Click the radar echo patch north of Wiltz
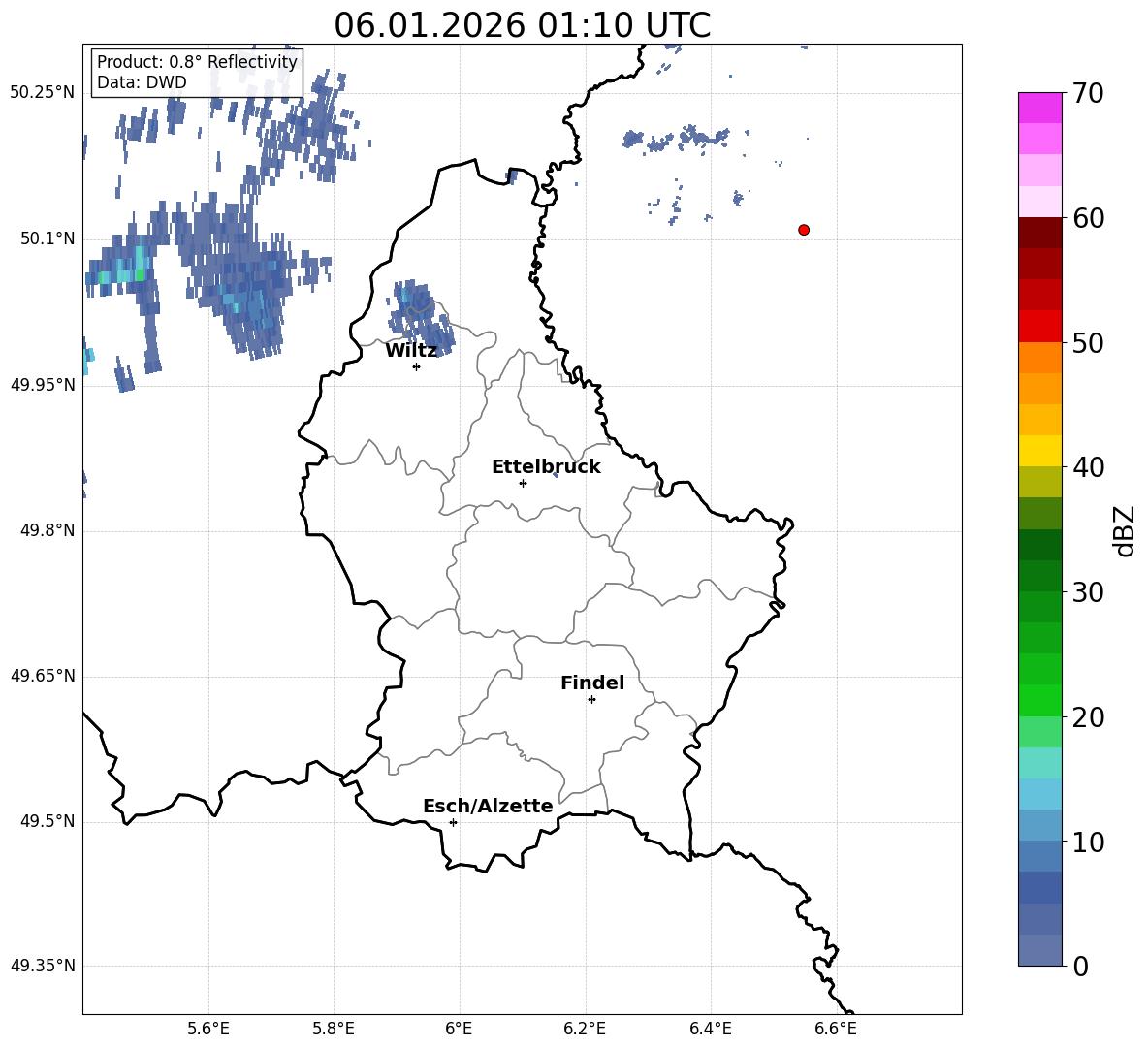The height and width of the screenshot is (1048, 1148). (x=420, y=318)
